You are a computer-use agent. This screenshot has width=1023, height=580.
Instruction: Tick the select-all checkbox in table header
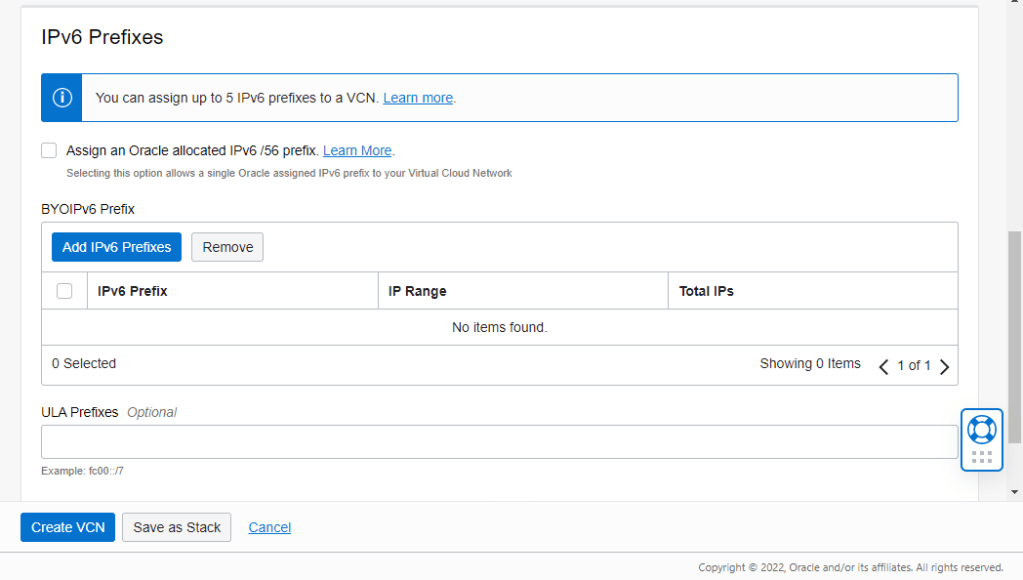tap(64, 291)
